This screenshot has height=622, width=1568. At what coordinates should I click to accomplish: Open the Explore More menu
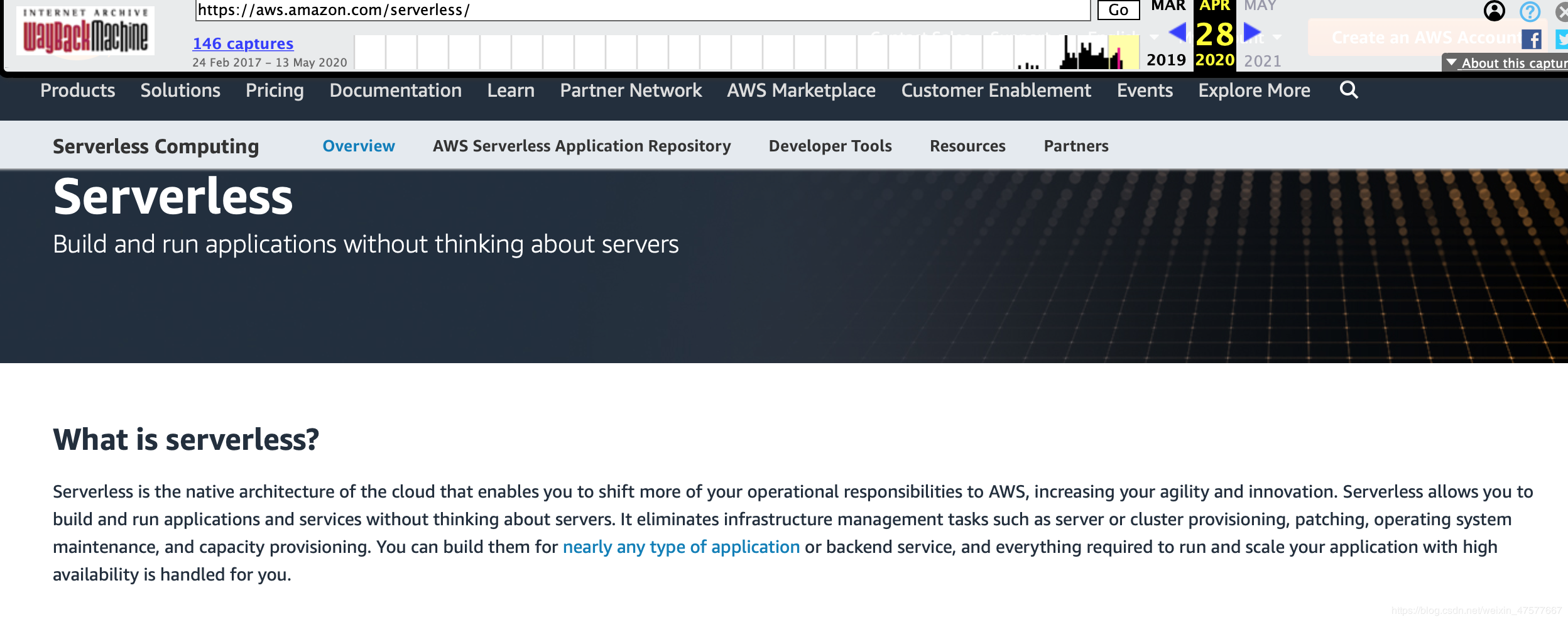click(x=1254, y=90)
